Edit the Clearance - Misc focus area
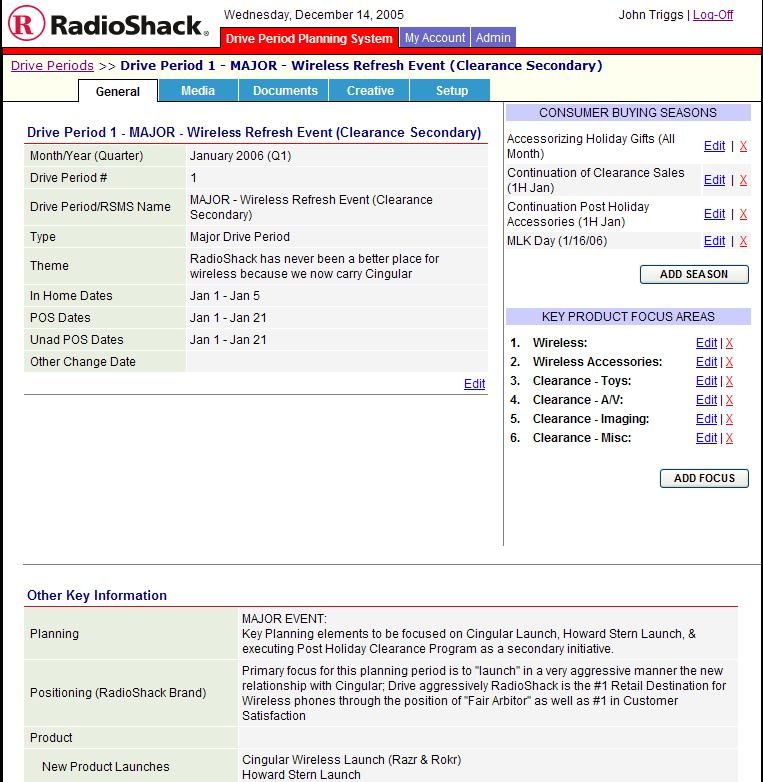Screen dimensions: 763x782 [706, 437]
